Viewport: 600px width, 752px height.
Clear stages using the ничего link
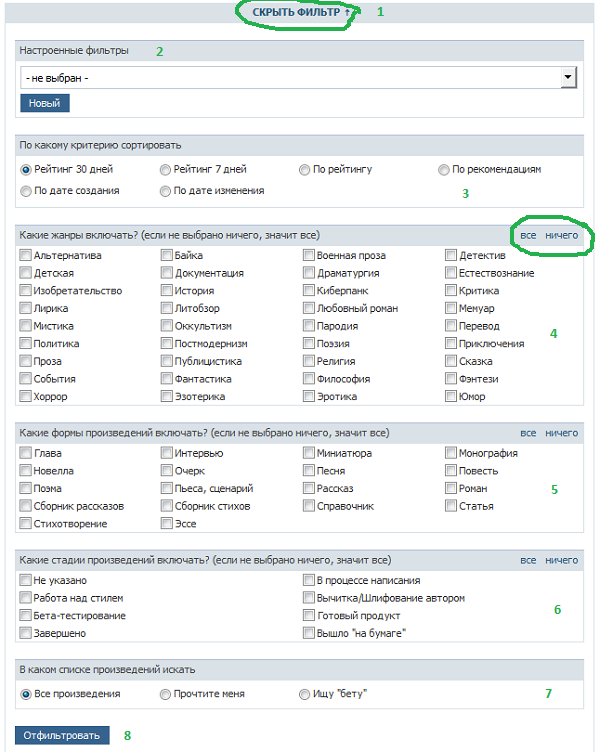click(562, 560)
